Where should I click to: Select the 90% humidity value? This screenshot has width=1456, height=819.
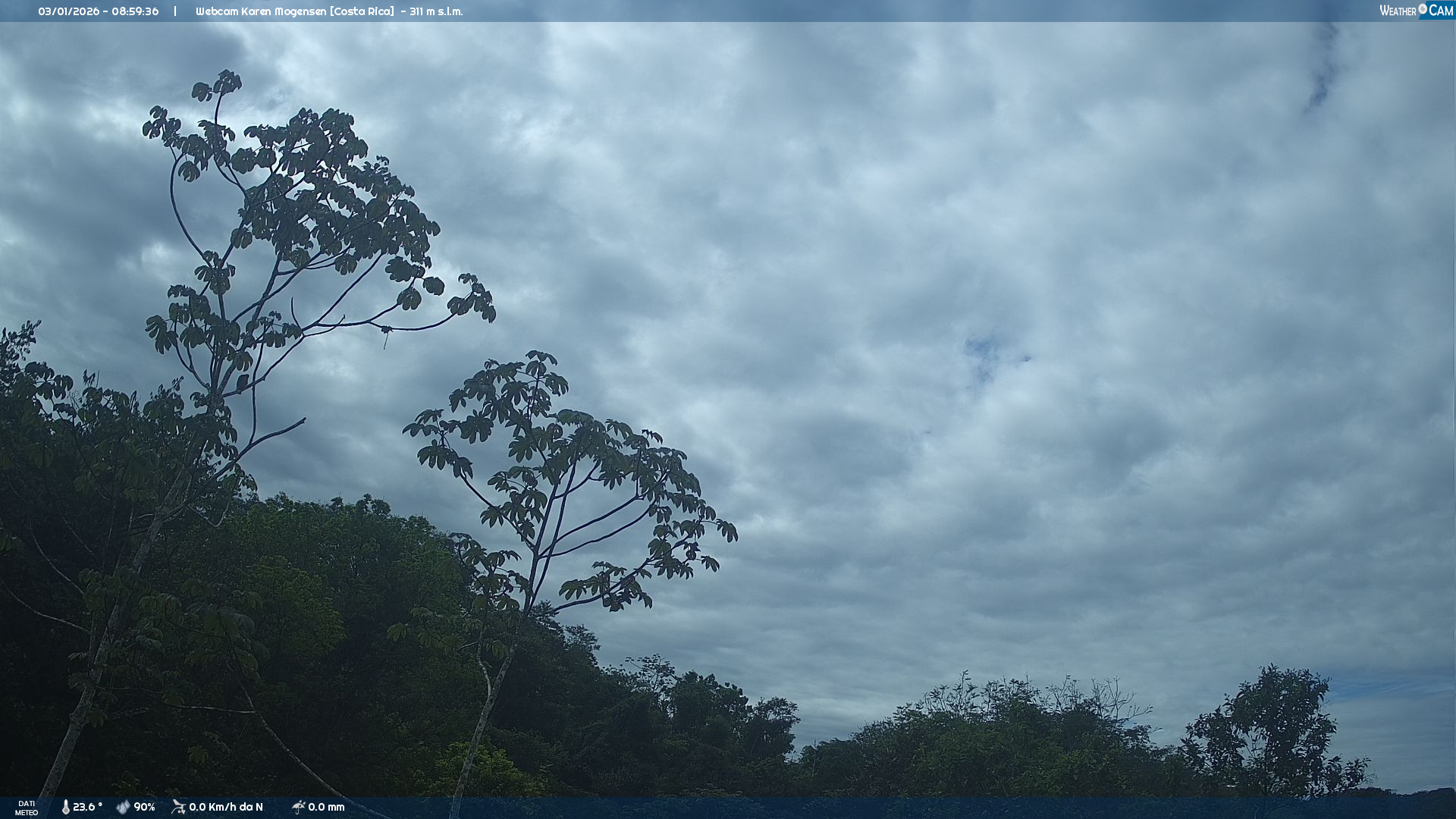point(144,807)
